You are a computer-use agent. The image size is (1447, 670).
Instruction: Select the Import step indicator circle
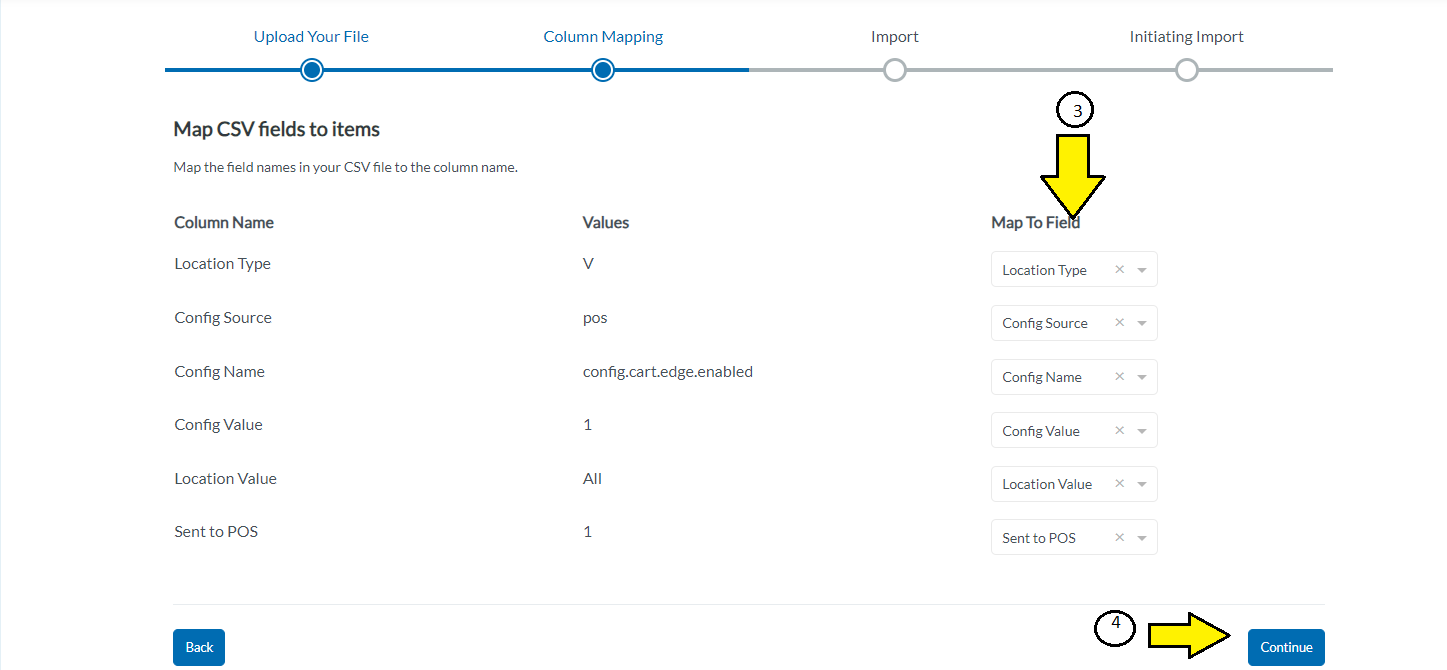click(894, 70)
